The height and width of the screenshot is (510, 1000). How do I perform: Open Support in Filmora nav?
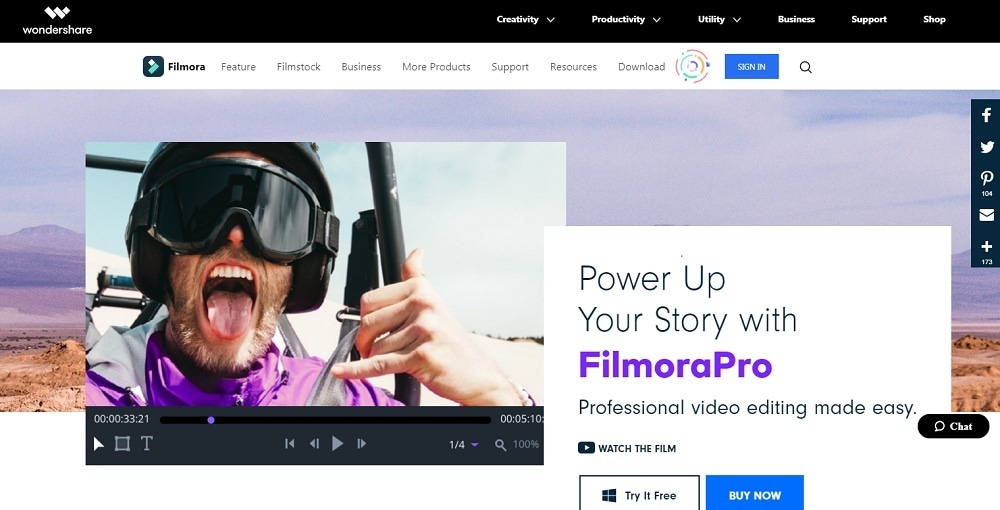coord(510,67)
